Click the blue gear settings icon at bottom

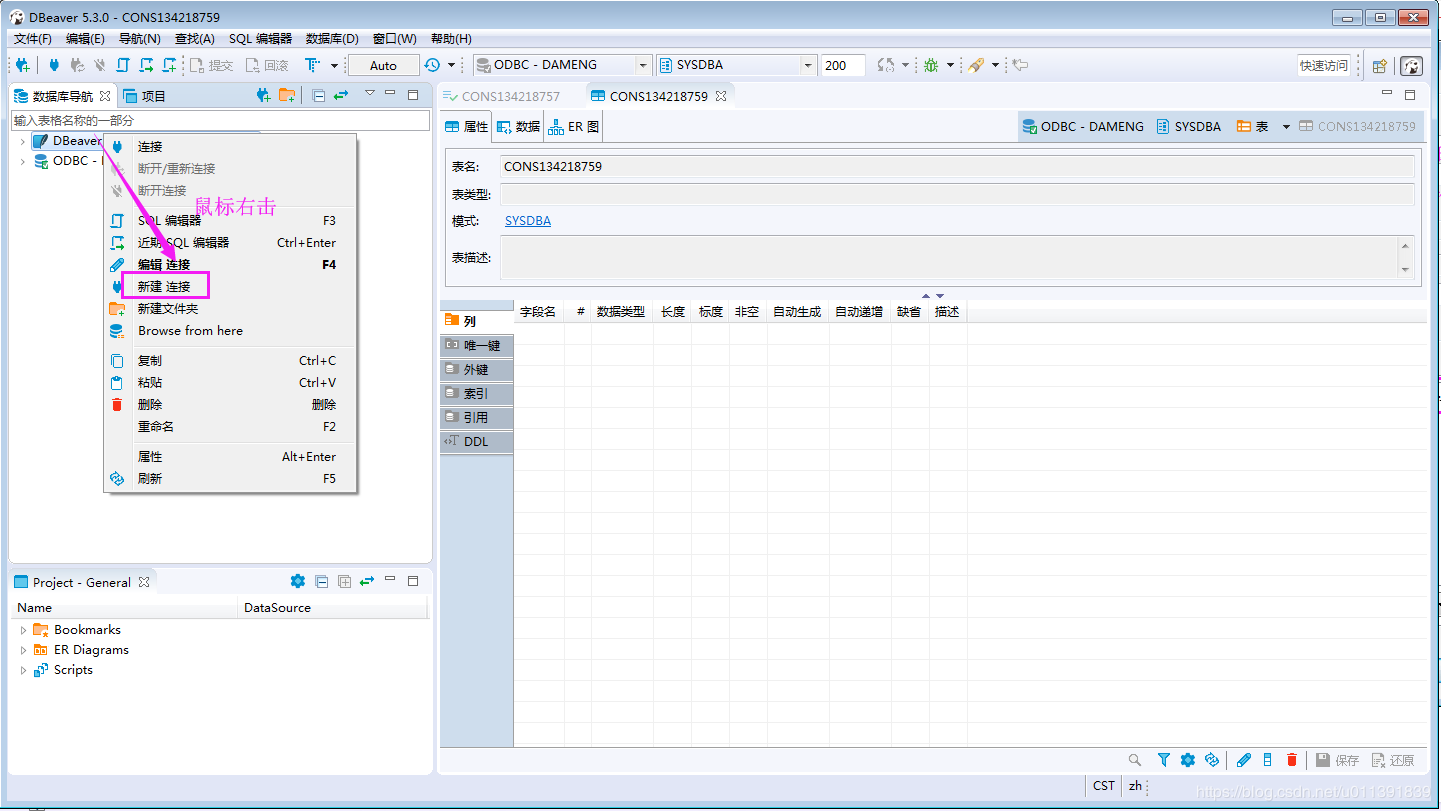point(1188,760)
